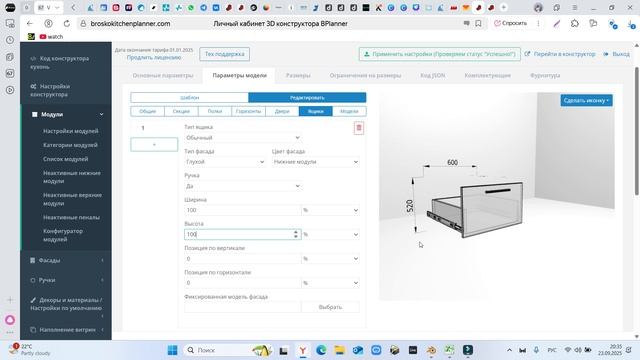The image size is (640, 360).
Task: Open the «Общие» sub-tab
Action: (x=147, y=111)
